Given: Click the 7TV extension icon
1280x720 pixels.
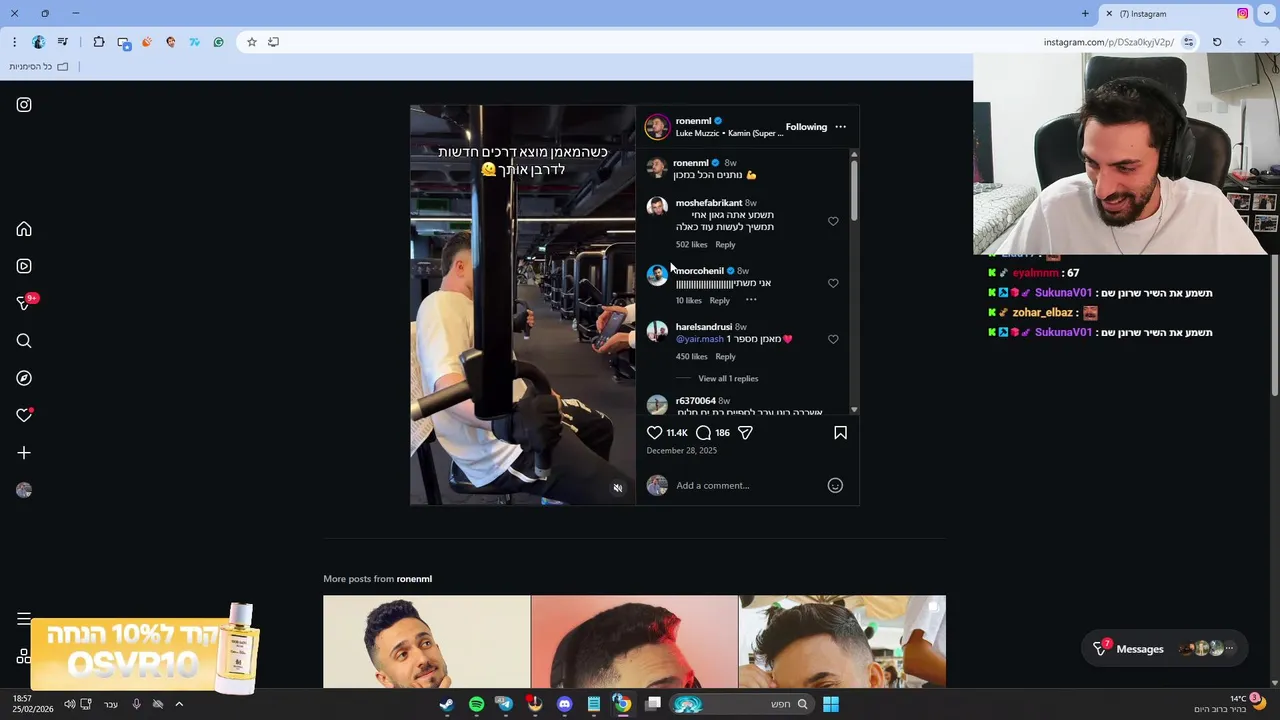Looking at the screenshot, I should click(x=194, y=42).
